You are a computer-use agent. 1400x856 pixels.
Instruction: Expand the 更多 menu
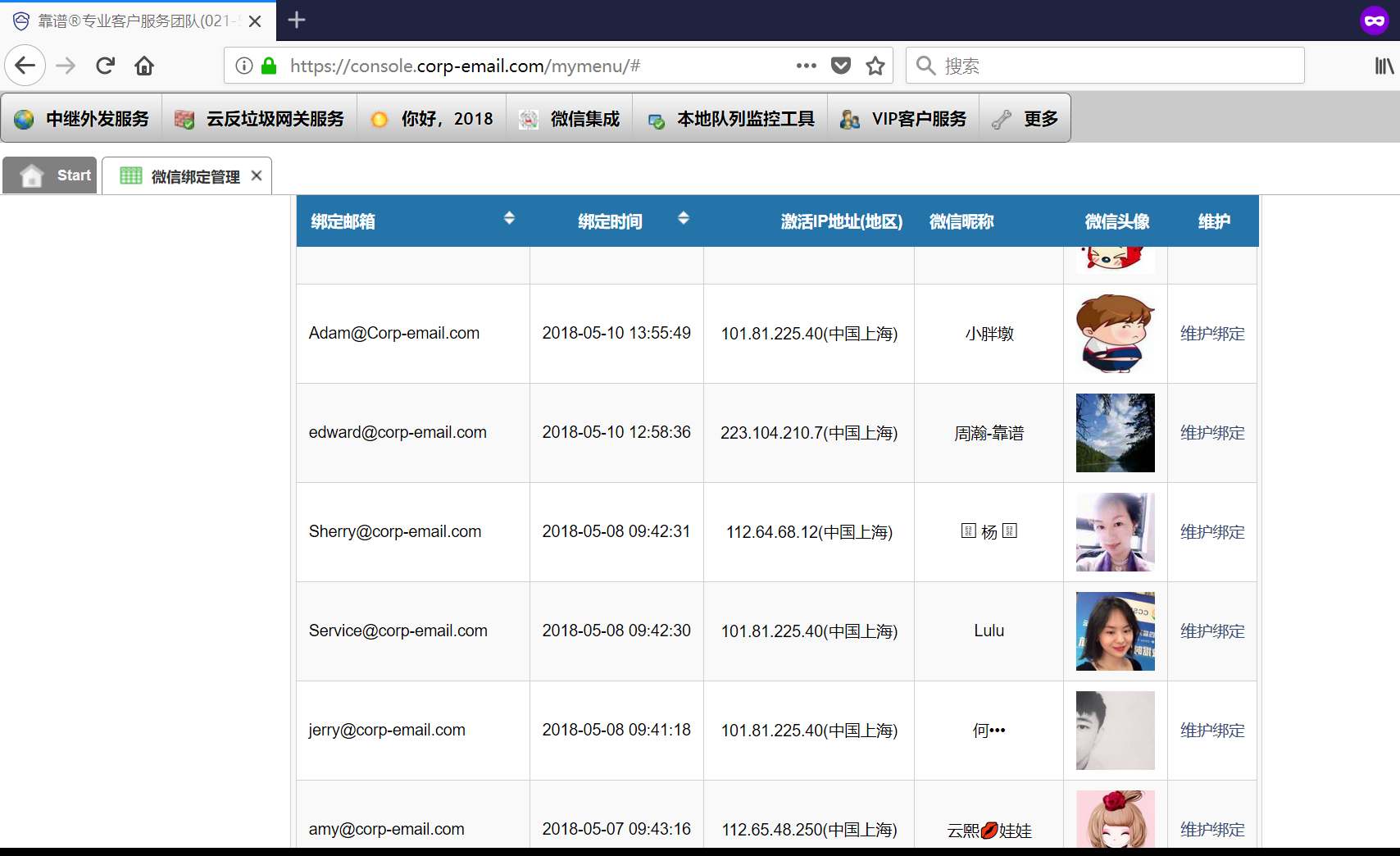pyautogui.click(x=1025, y=119)
